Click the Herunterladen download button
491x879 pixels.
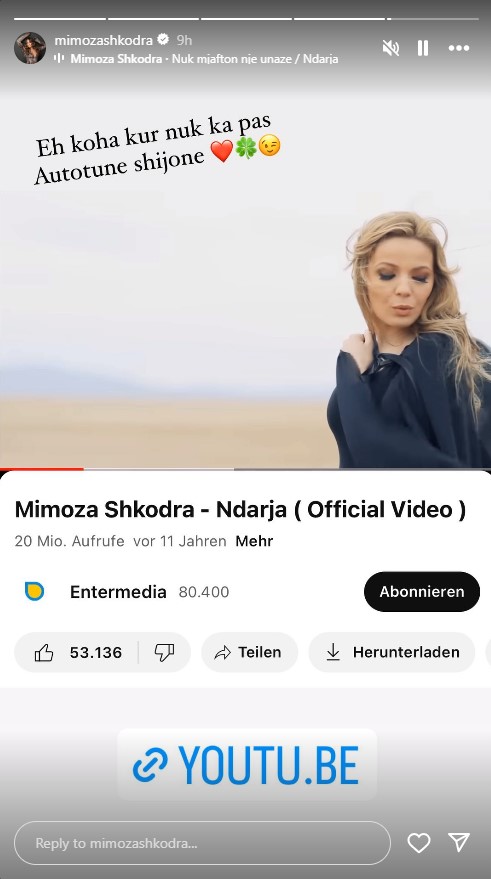pyautogui.click(x=392, y=652)
